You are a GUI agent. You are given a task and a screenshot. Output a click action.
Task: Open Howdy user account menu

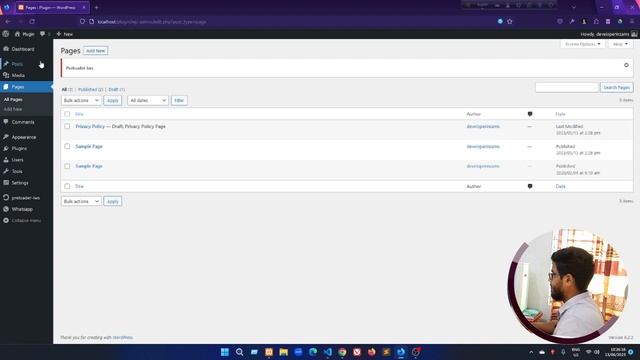(609, 34)
